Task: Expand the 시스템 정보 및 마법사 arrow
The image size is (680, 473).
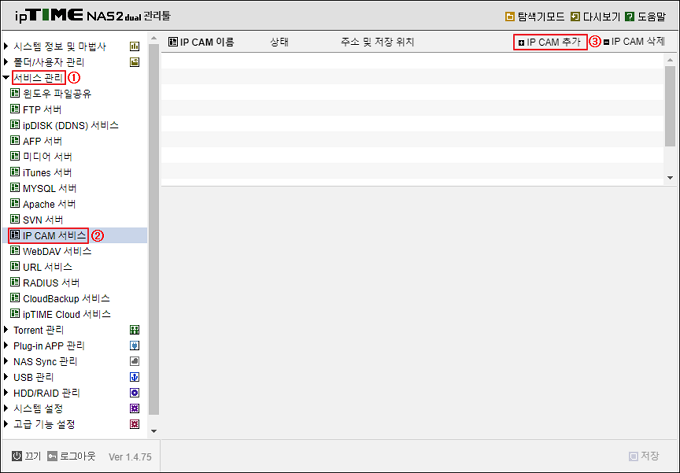Action: (6, 46)
